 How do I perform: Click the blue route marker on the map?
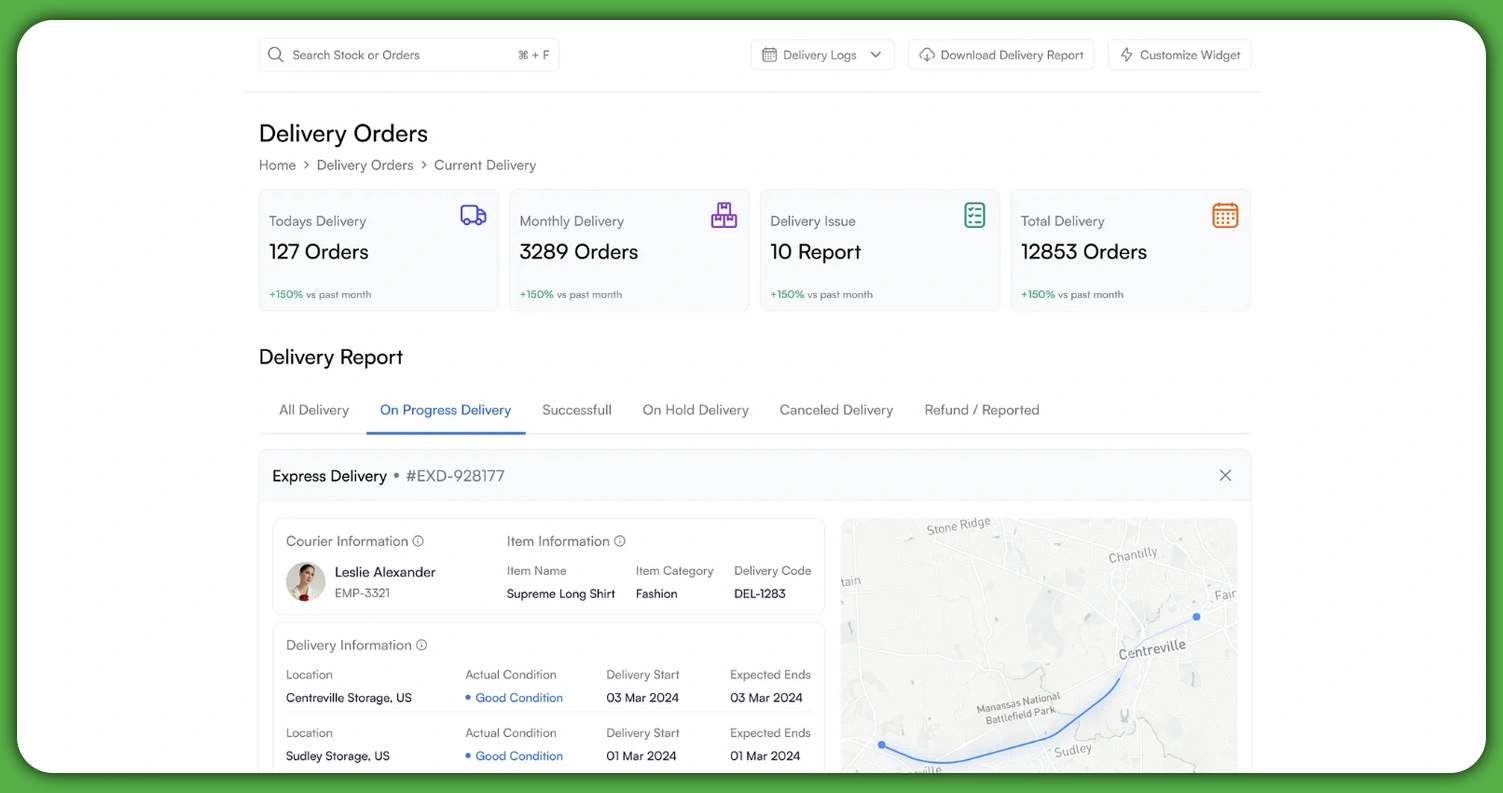click(x=1196, y=617)
